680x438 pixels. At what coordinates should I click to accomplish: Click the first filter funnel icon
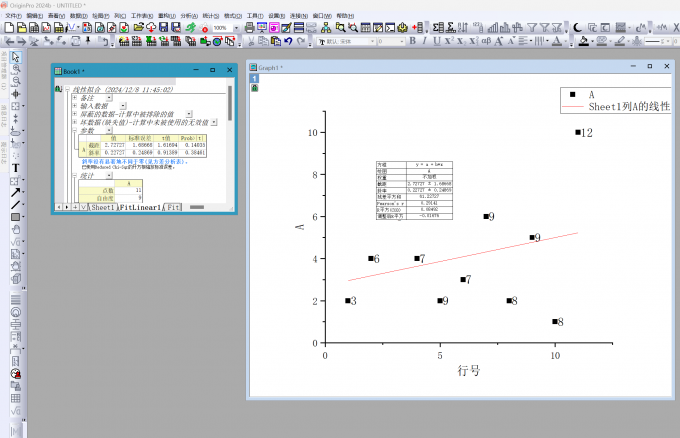pyautogui.click(x=532, y=28)
